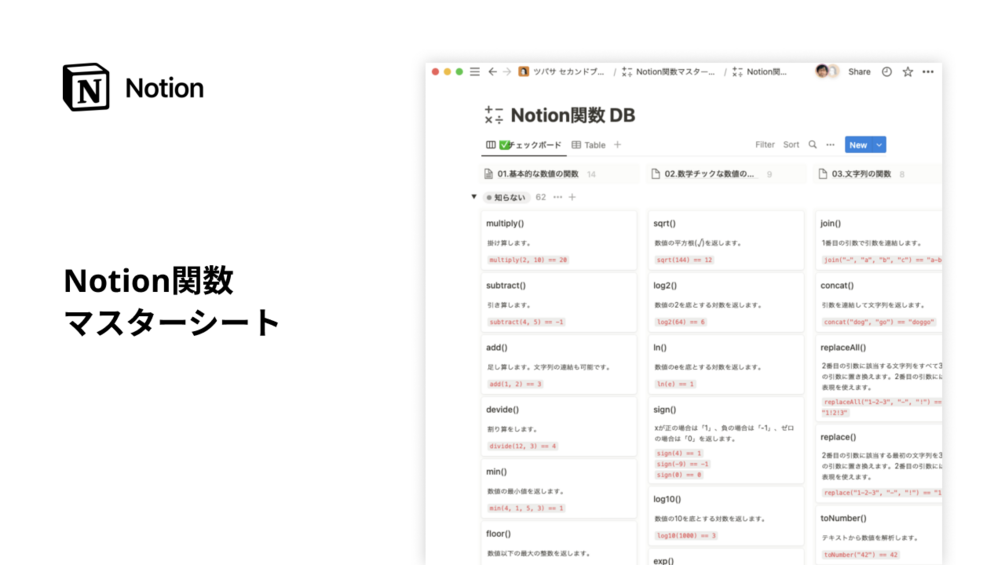This screenshot has width=1005, height=565.
Task: Open the concat() card
Action: (879, 303)
